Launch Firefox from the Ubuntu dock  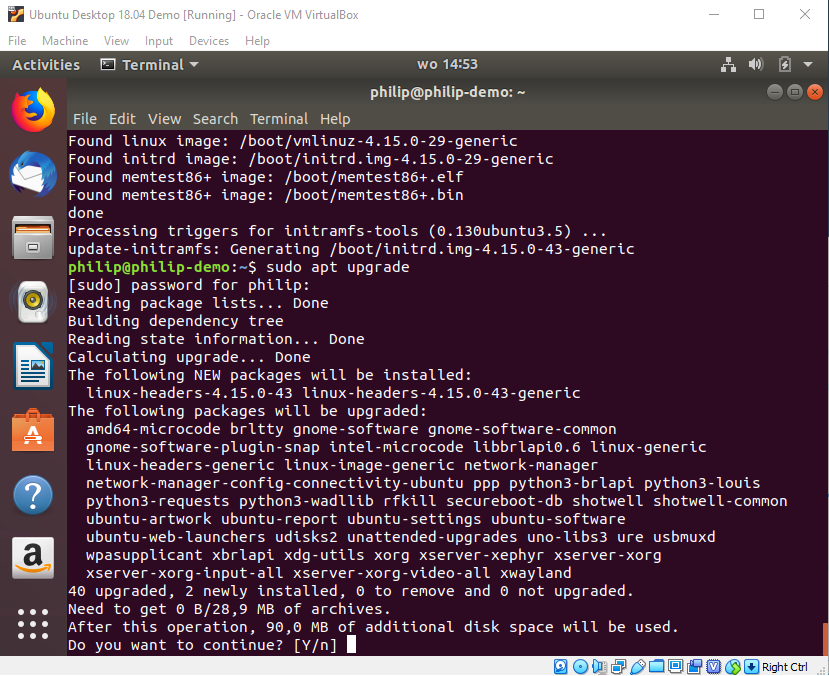[x=33, y=110]
